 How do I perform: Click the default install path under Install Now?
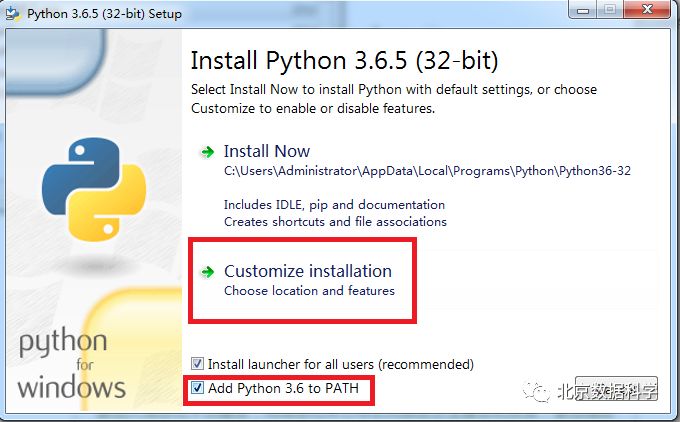point(427,171)
